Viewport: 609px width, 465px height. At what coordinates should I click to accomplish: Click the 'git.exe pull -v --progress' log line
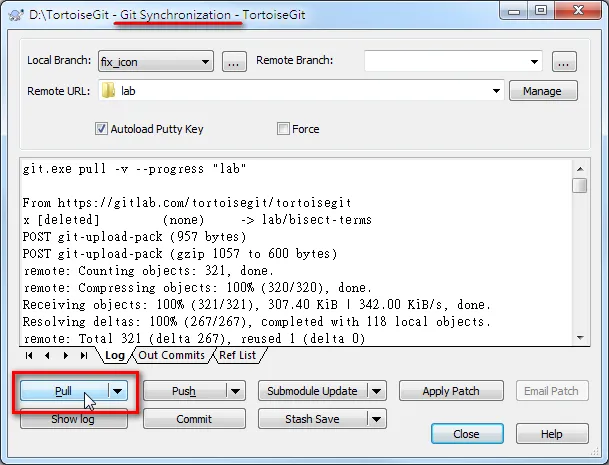click(x=134, y=169)
